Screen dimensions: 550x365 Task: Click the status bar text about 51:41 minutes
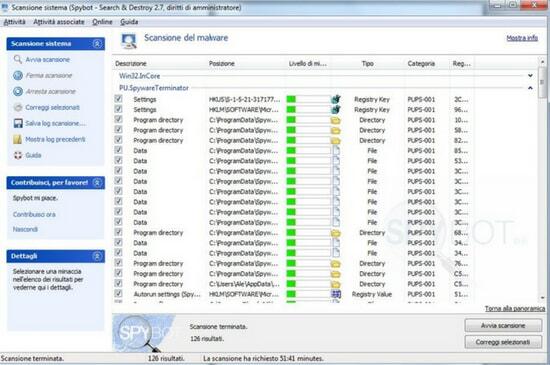click(263, 358)
